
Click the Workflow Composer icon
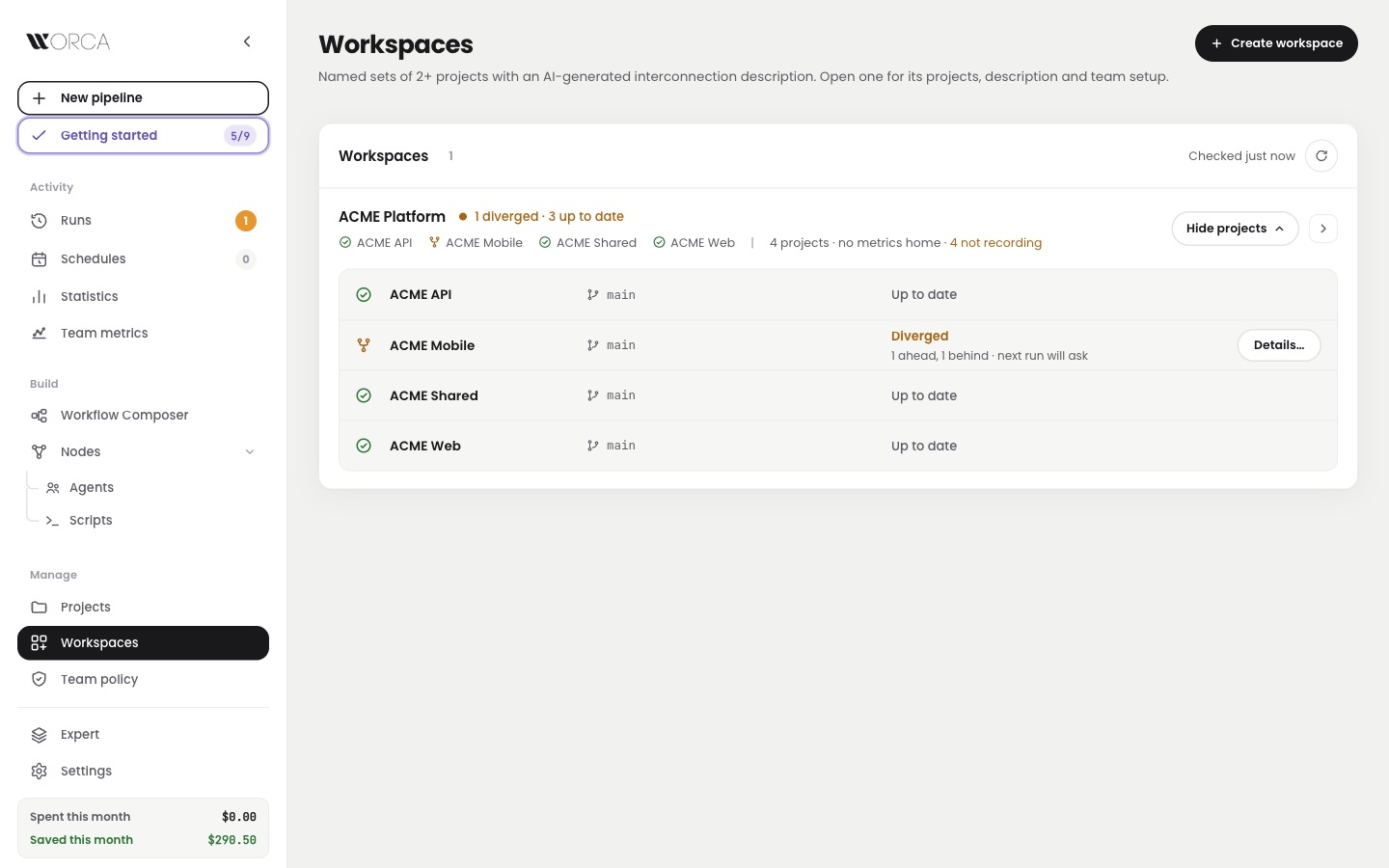(x=40, y=416)
